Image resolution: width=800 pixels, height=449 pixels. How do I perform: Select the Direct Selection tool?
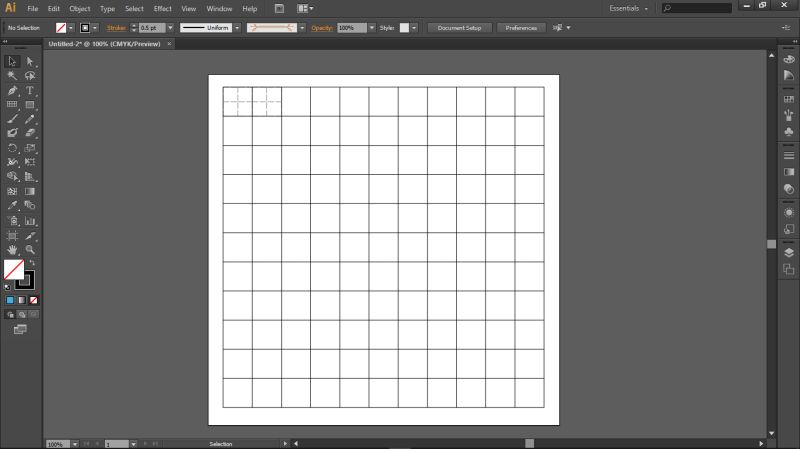pyautogui.click(x=30, y=62)
